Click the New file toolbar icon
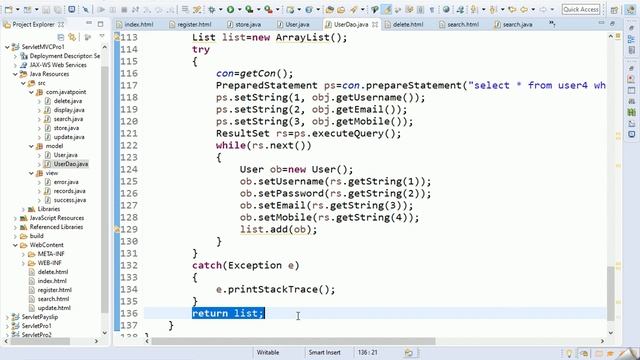 coord(9,9)
